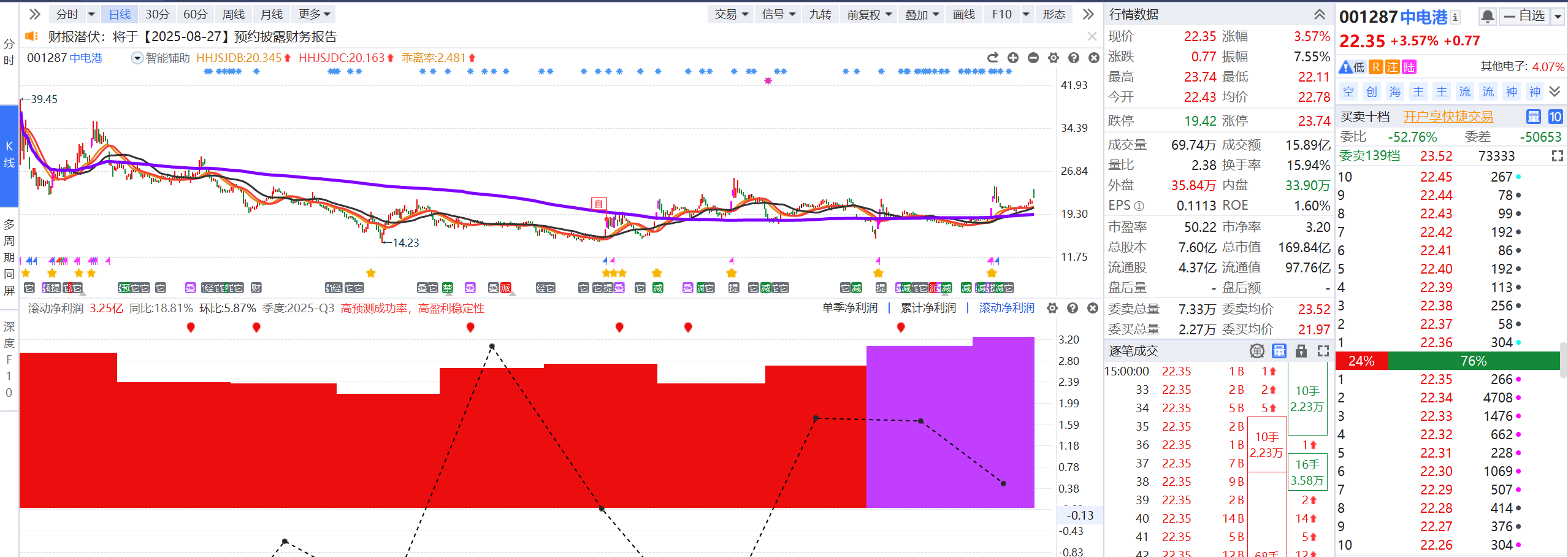This screenshot has height=557, width=1568.
Task: Close the profit chart panel X icon
Action: 1093,308
